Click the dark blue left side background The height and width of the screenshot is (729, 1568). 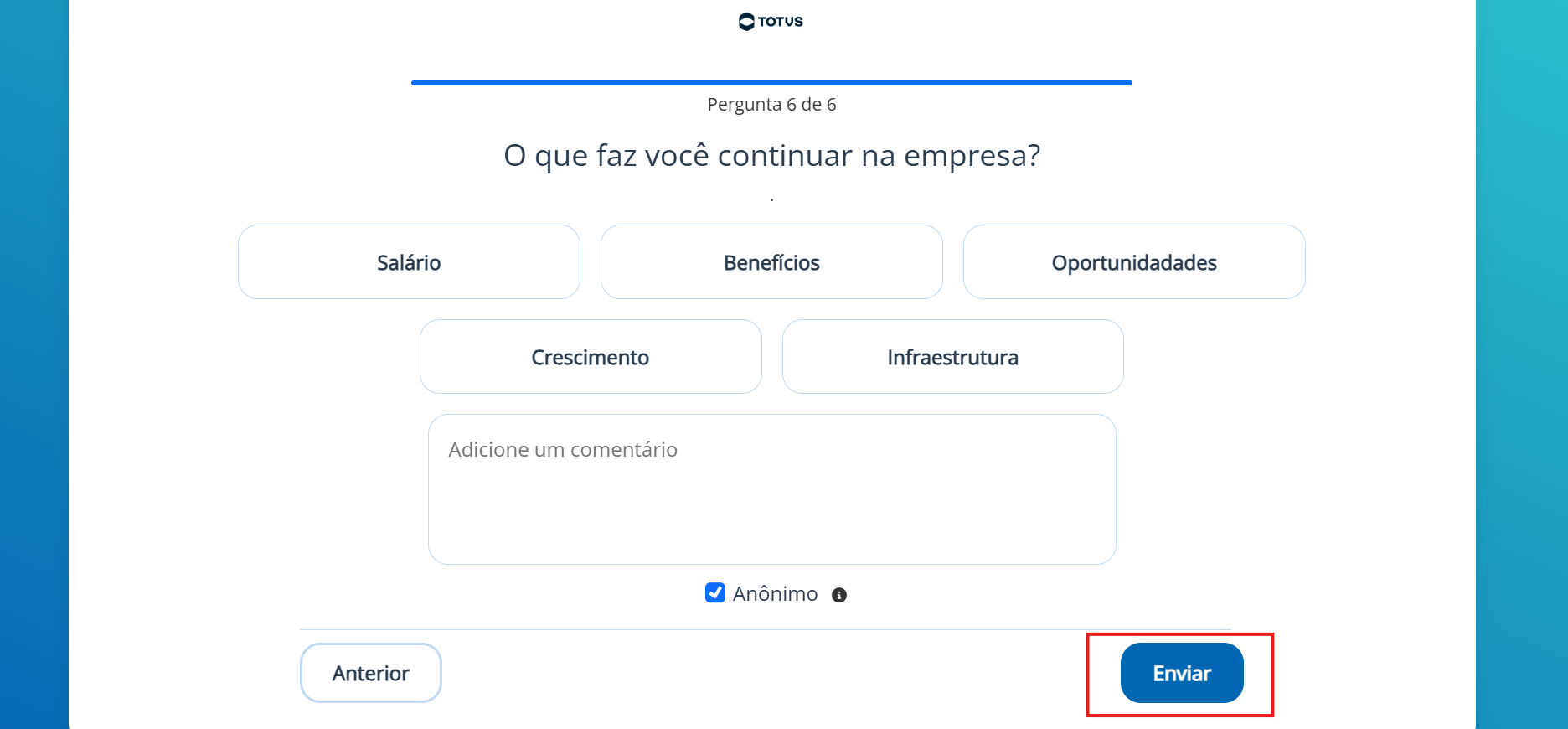(x=34, y=364)
